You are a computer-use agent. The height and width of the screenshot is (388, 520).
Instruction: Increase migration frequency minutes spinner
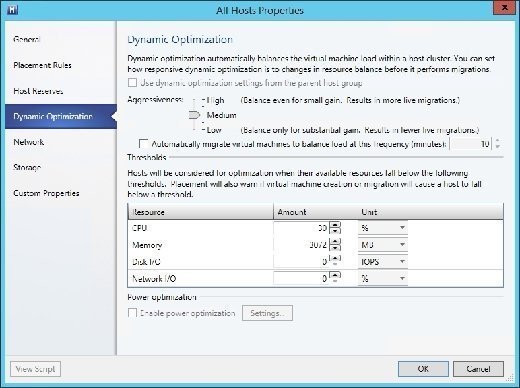[498, 141]
